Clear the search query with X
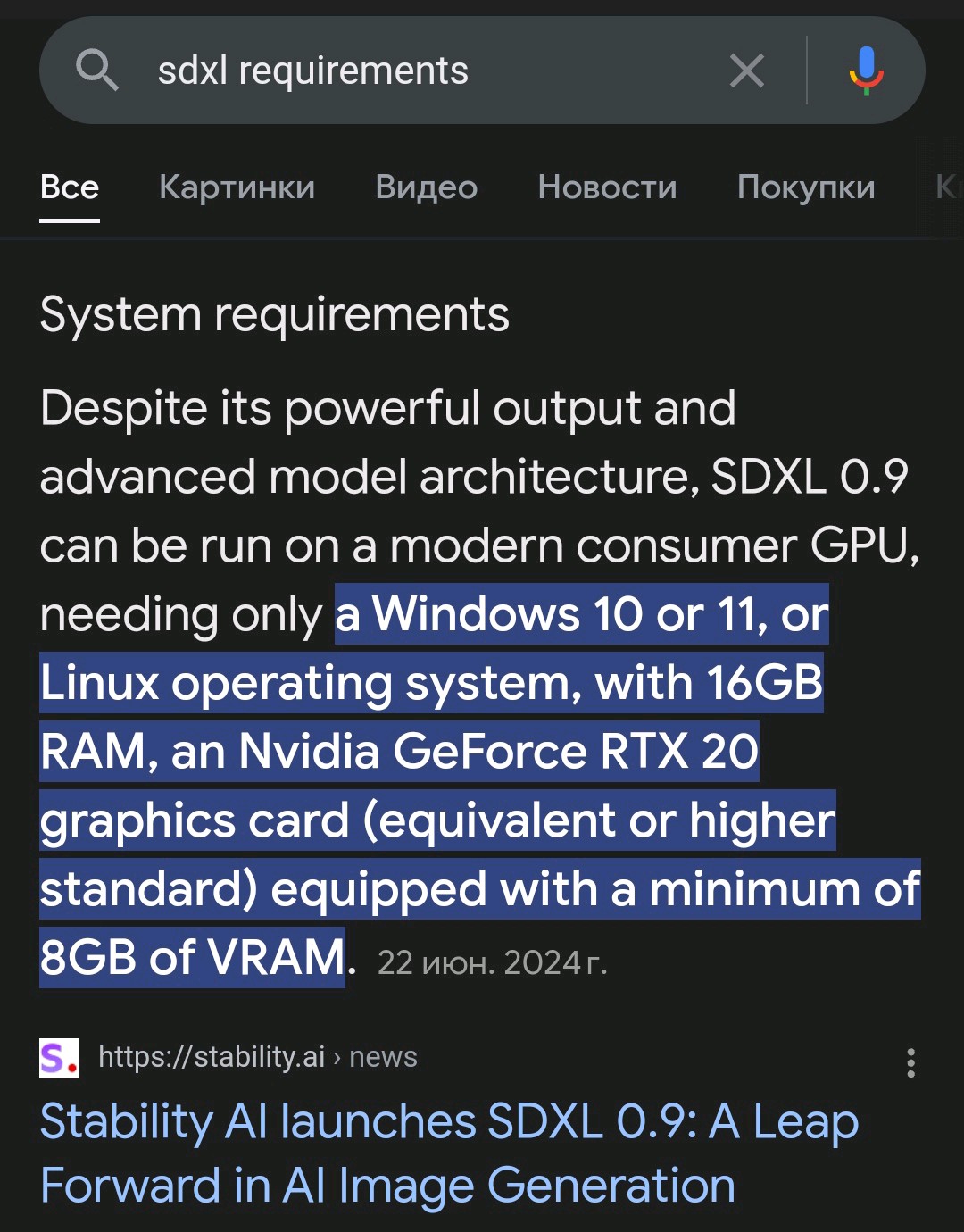The width and height of the screenshot is (964, 1232). pos(746,71)
